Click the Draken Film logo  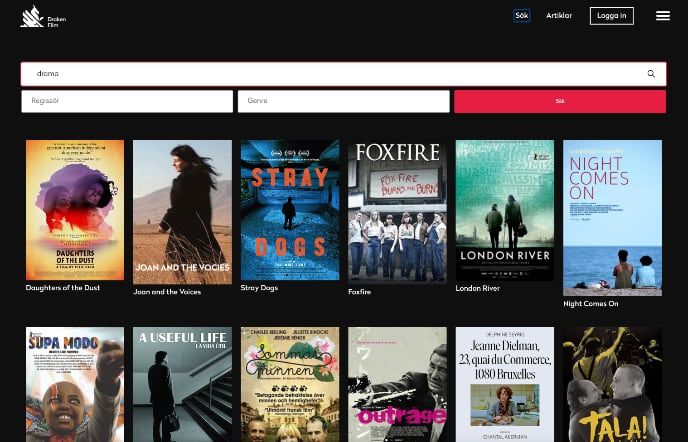pos(42,16)
